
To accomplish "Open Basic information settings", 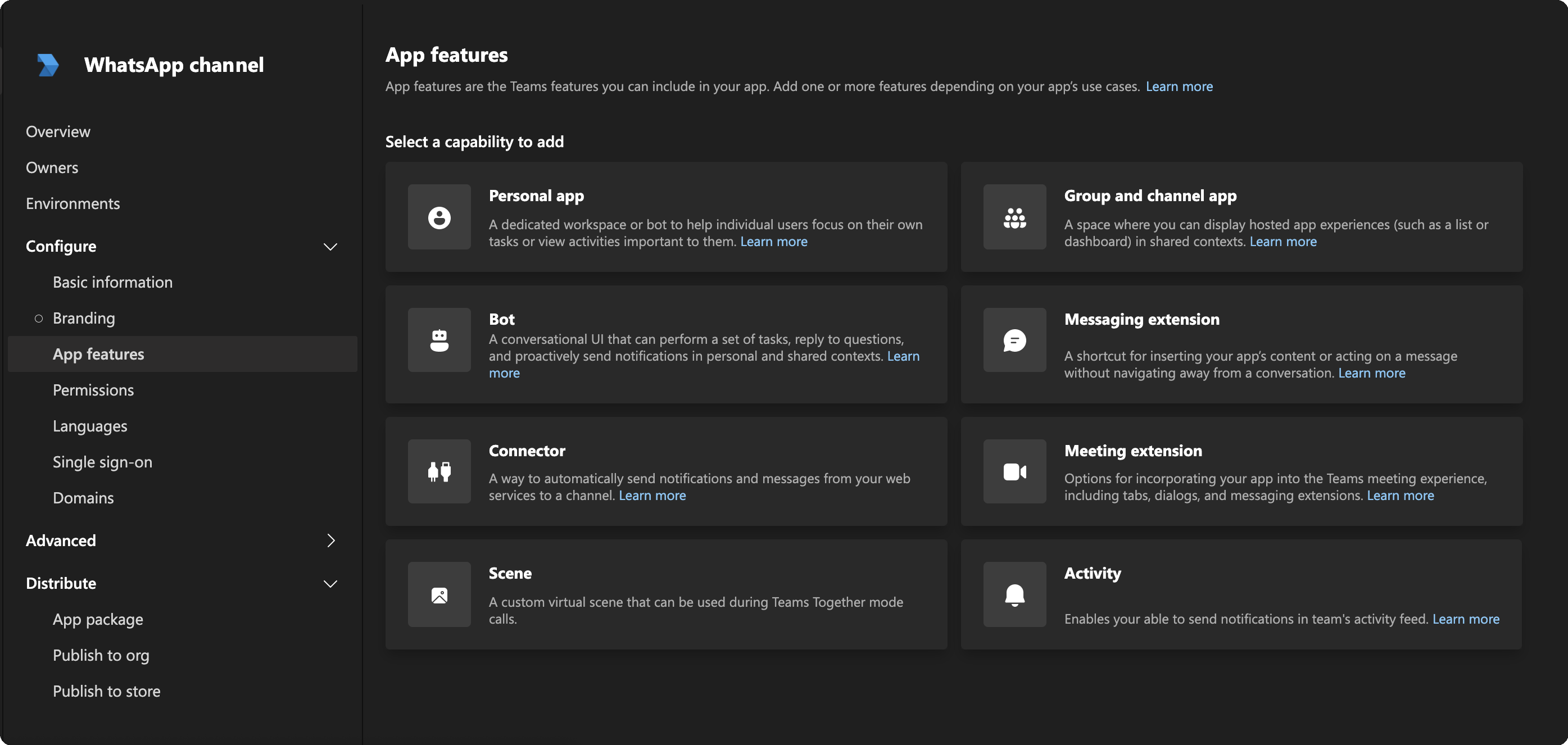I will pos(112,281).
